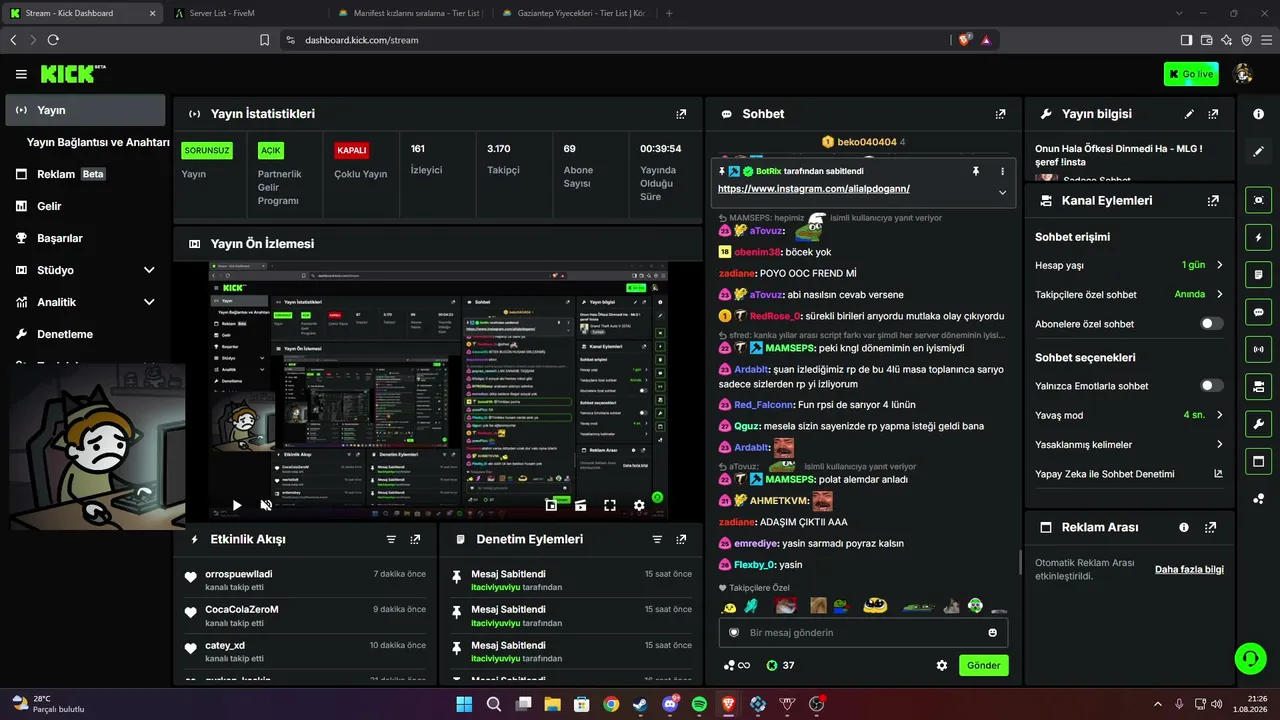Open the profile avatar menu
Viewport: 1280px width, 720px height.
(x=1243, y=74)
